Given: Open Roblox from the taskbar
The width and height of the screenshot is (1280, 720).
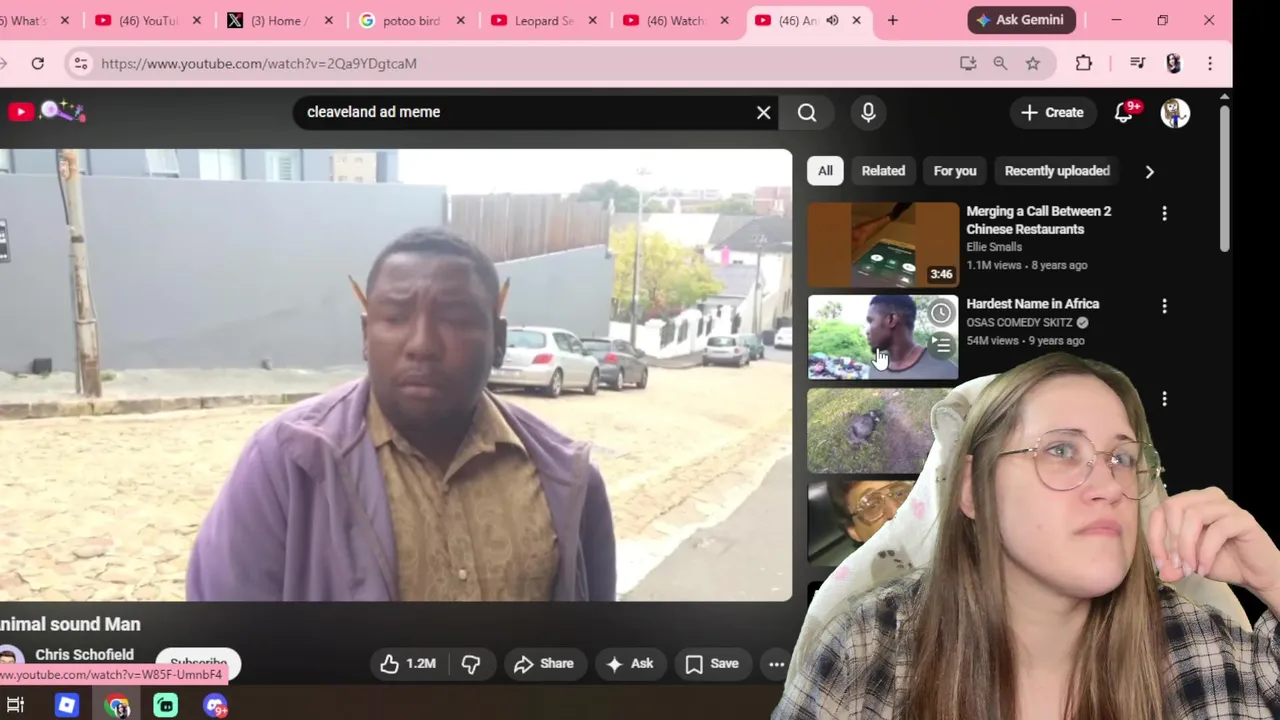Looking at the screenshot, I should (x=67, y=706).
